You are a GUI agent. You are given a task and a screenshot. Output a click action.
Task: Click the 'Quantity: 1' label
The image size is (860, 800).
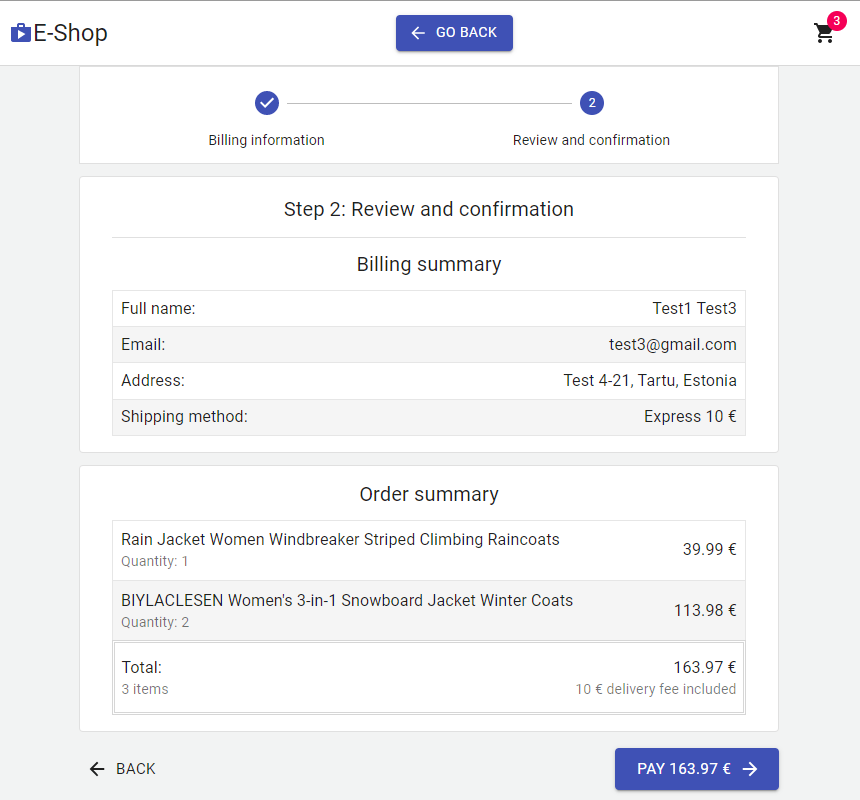point(155,561)
